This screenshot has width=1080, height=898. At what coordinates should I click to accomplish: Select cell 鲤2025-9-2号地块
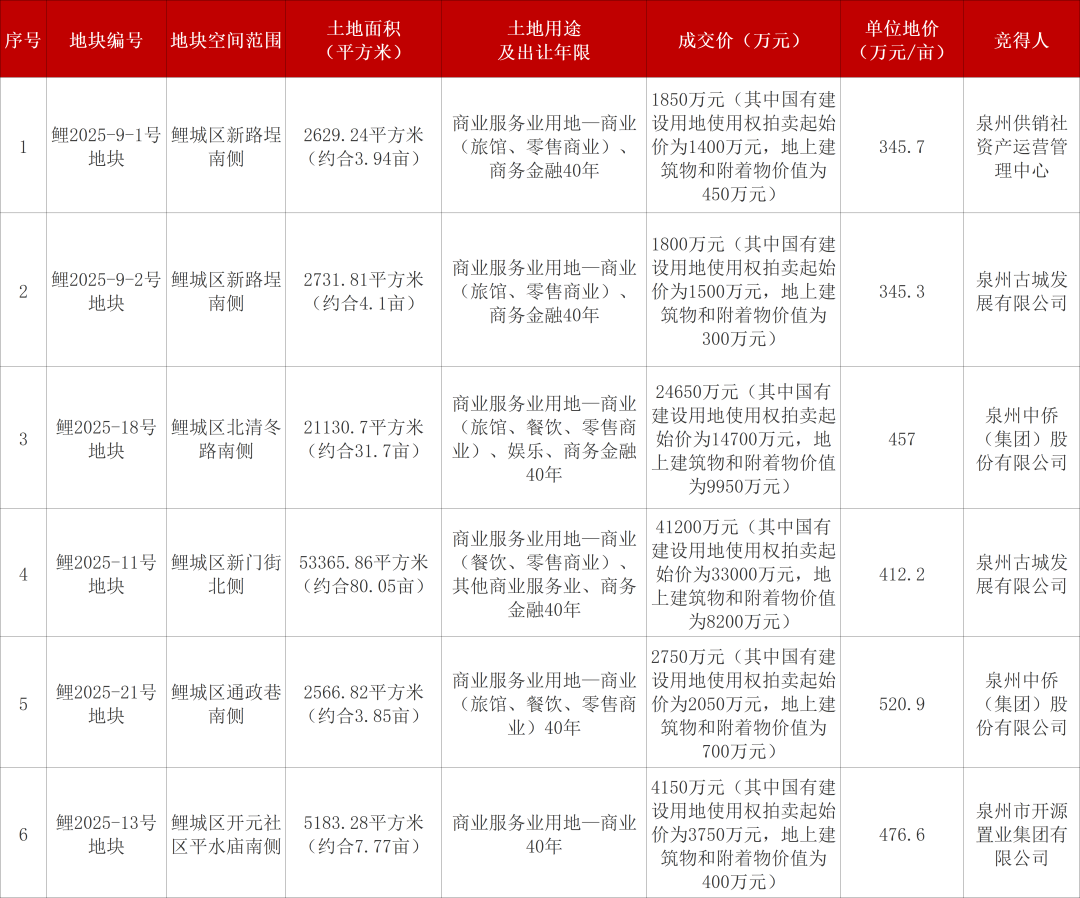(106, 290)
